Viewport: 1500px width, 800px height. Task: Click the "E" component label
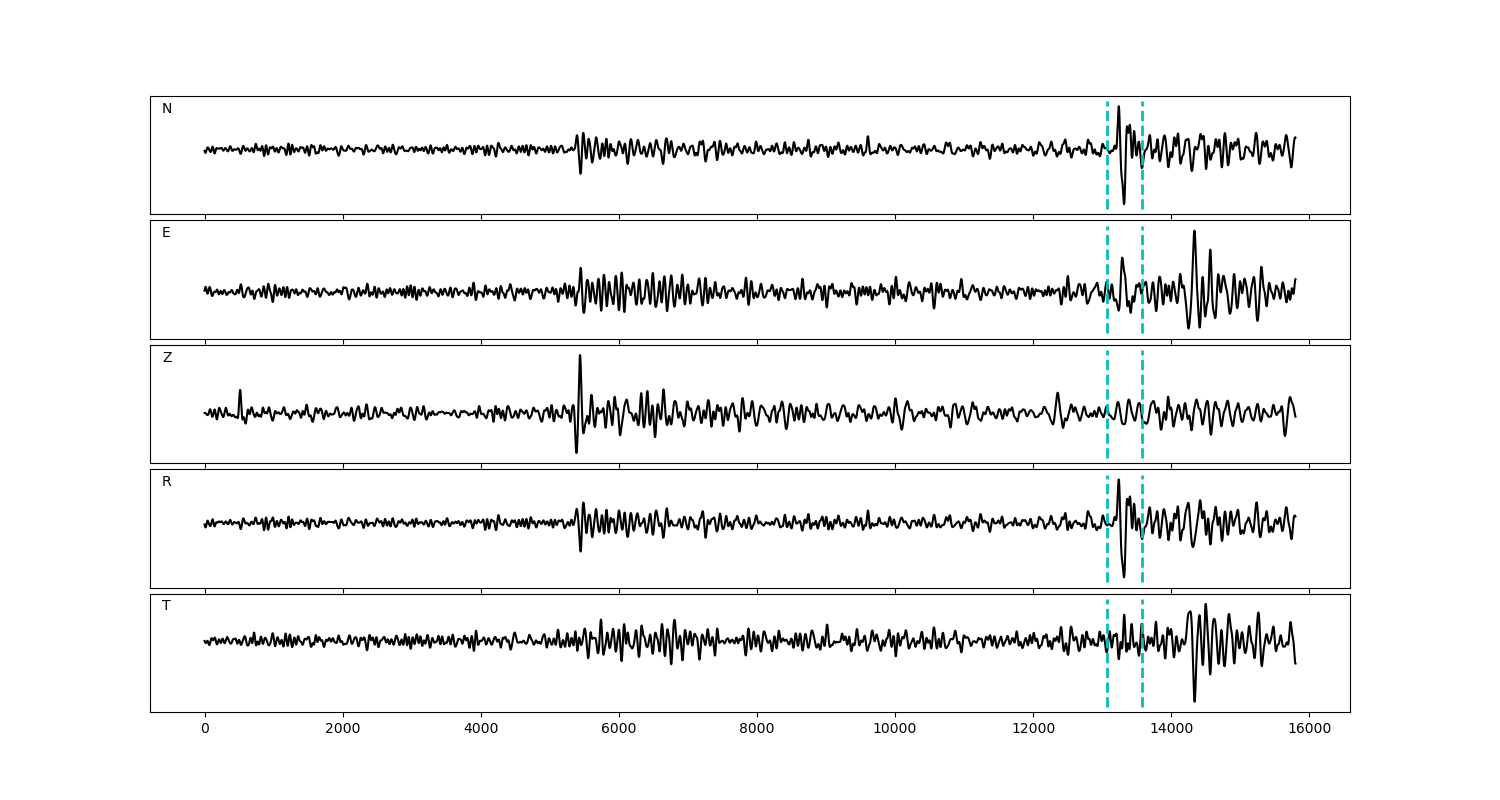(x=166, y=233)
